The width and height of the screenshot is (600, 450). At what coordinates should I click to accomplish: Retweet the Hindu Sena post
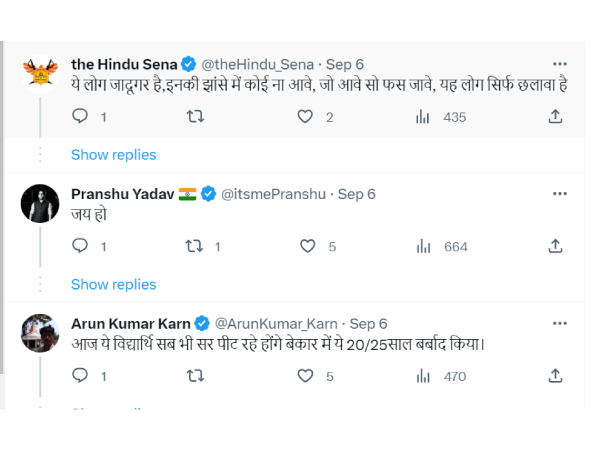197,117
